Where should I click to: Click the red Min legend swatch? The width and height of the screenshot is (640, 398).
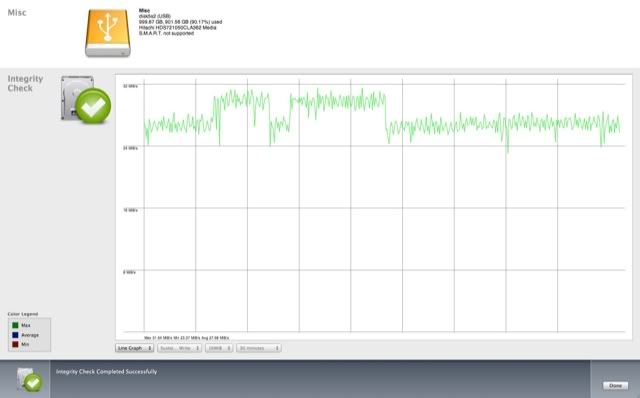pos(15,344)
